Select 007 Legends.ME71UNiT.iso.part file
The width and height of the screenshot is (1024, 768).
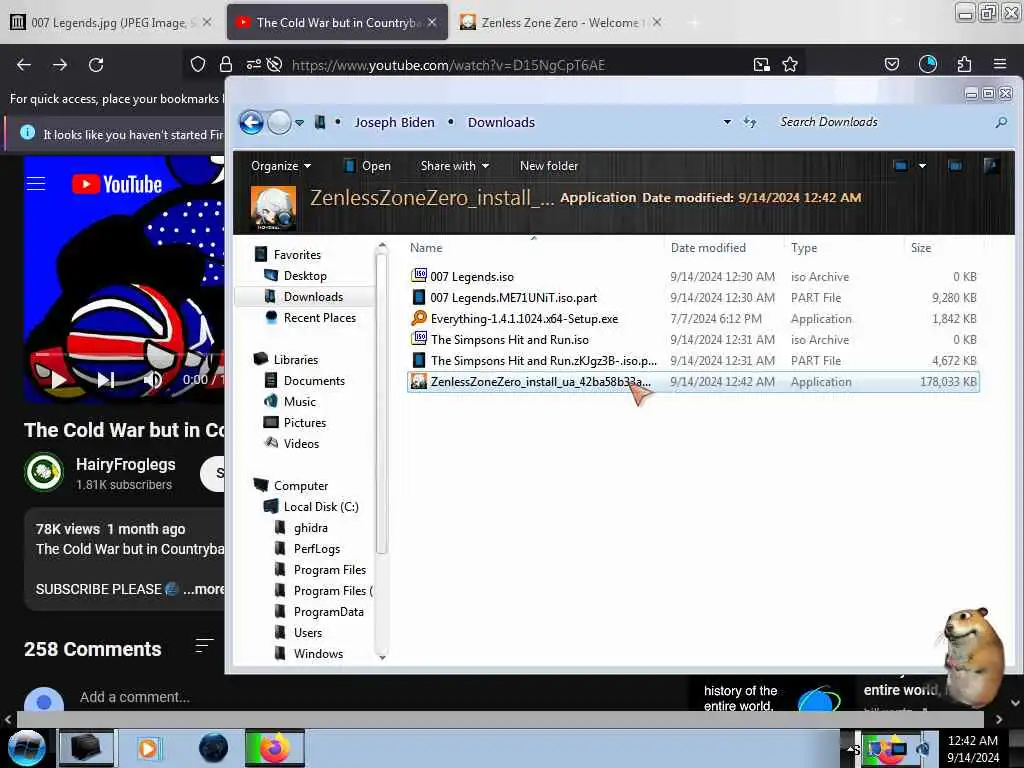tap(693, 297)
